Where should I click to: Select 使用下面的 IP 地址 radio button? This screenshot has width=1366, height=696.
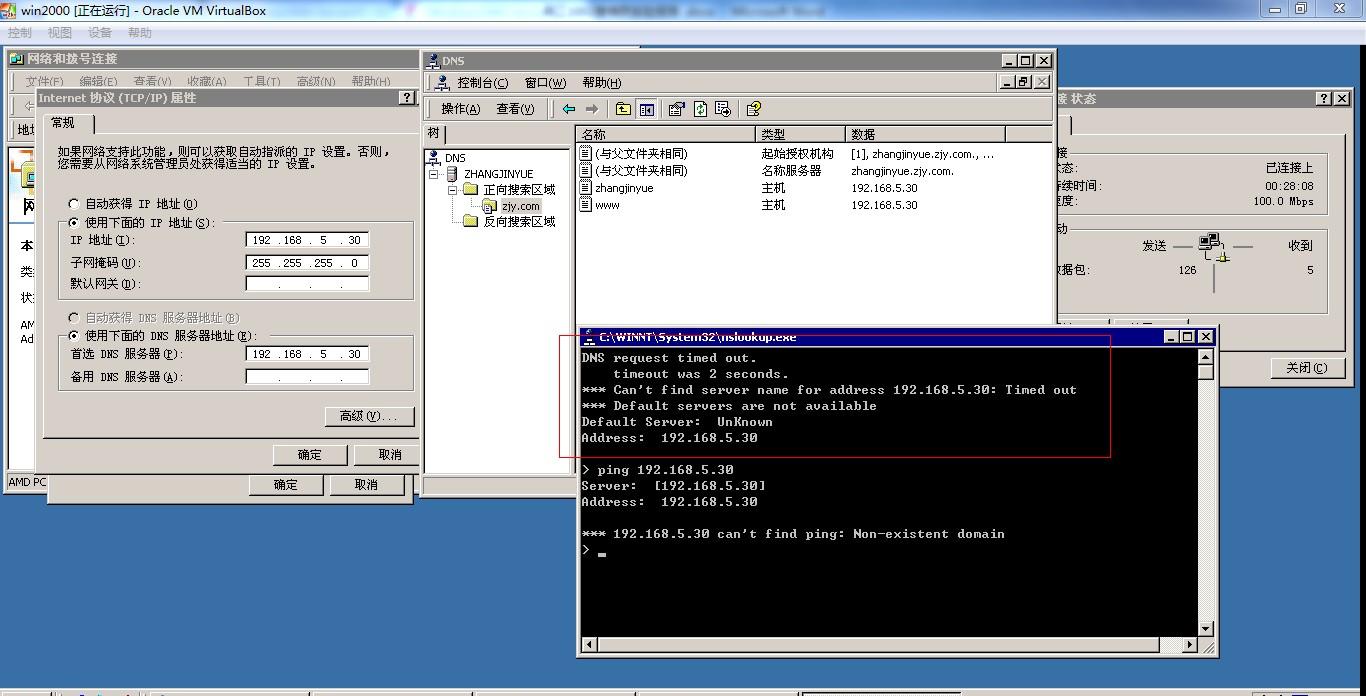(73, 223)
